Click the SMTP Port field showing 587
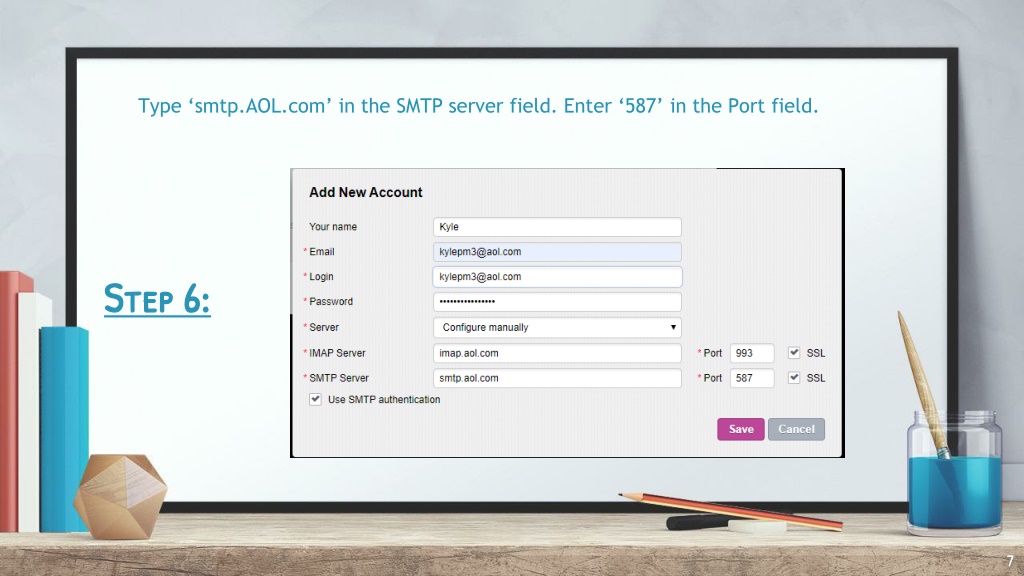This screenshot has height=576, width=1024. (x=752, y=378)
